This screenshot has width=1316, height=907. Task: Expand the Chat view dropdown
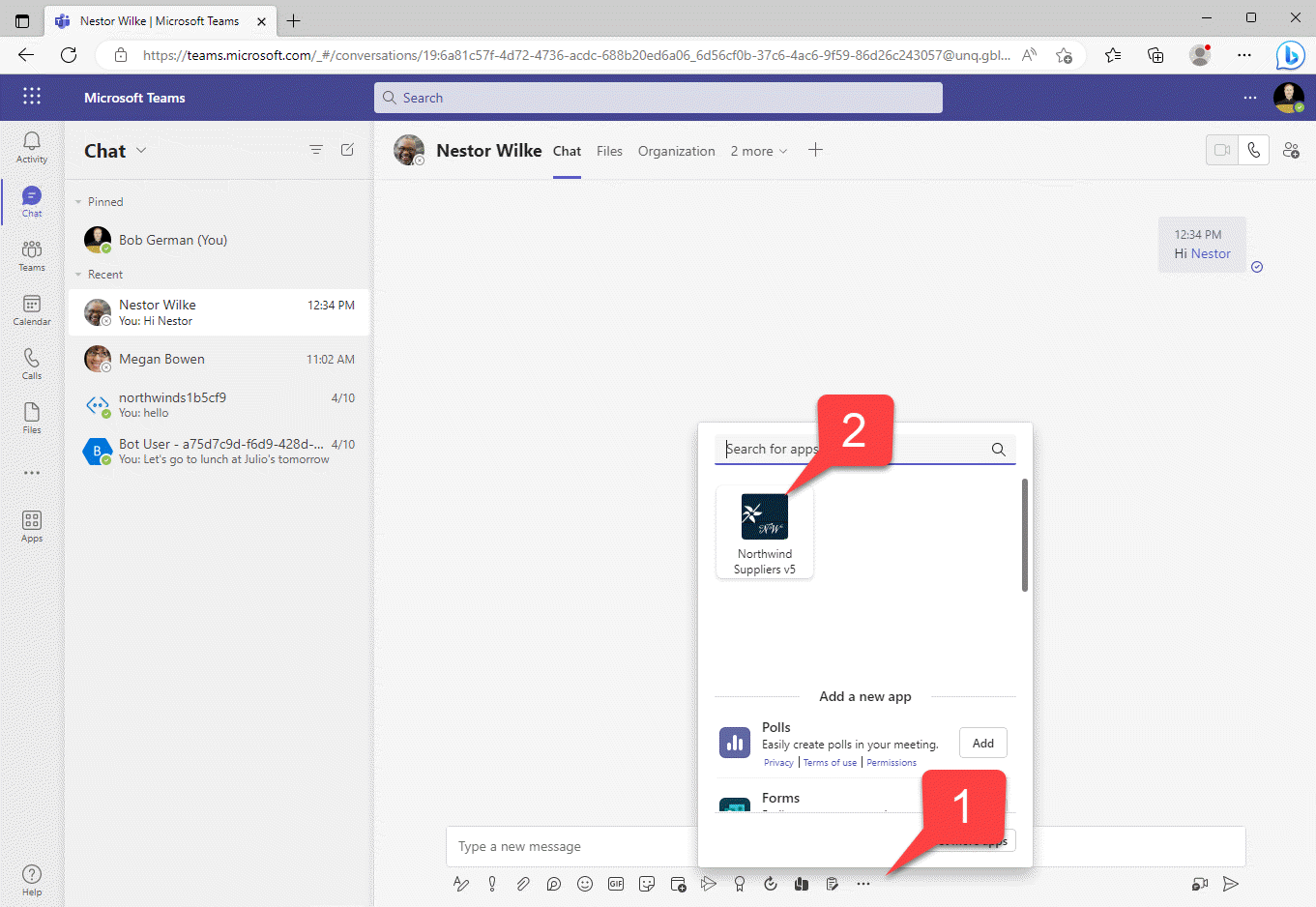click(141, 150)
